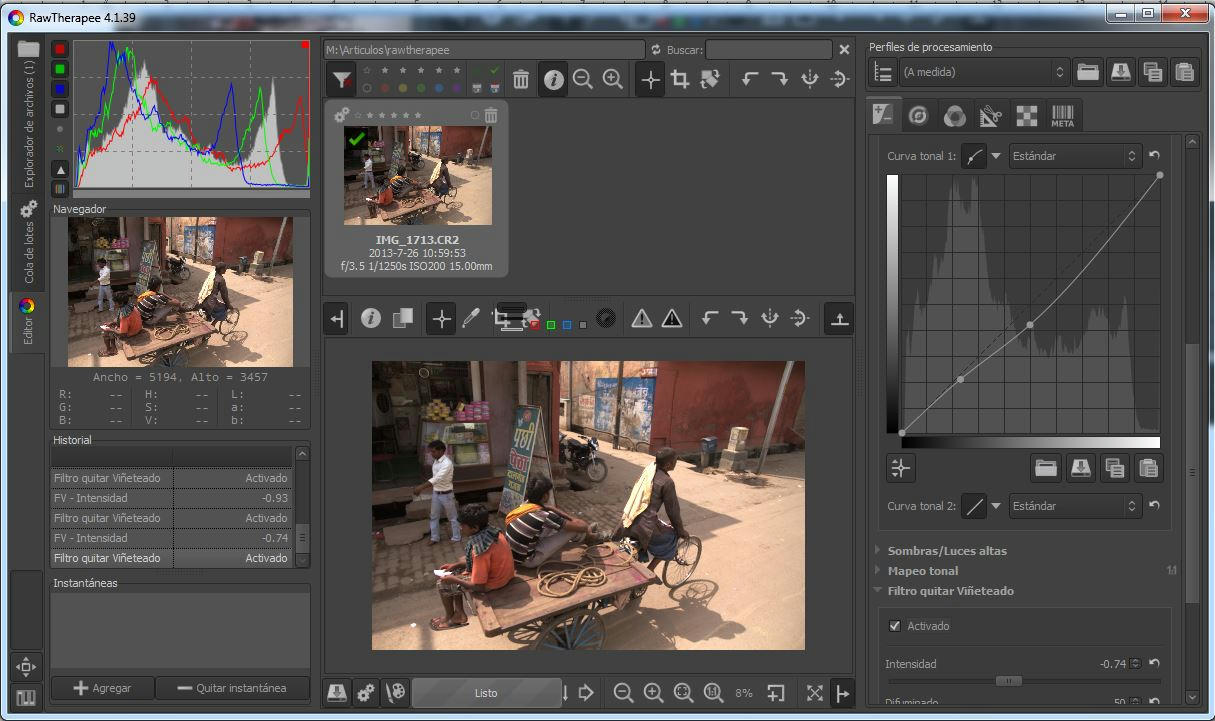Toggle red channel in histogram
The width and height of the screenshot is (1215, 721).
click(60, 49)
